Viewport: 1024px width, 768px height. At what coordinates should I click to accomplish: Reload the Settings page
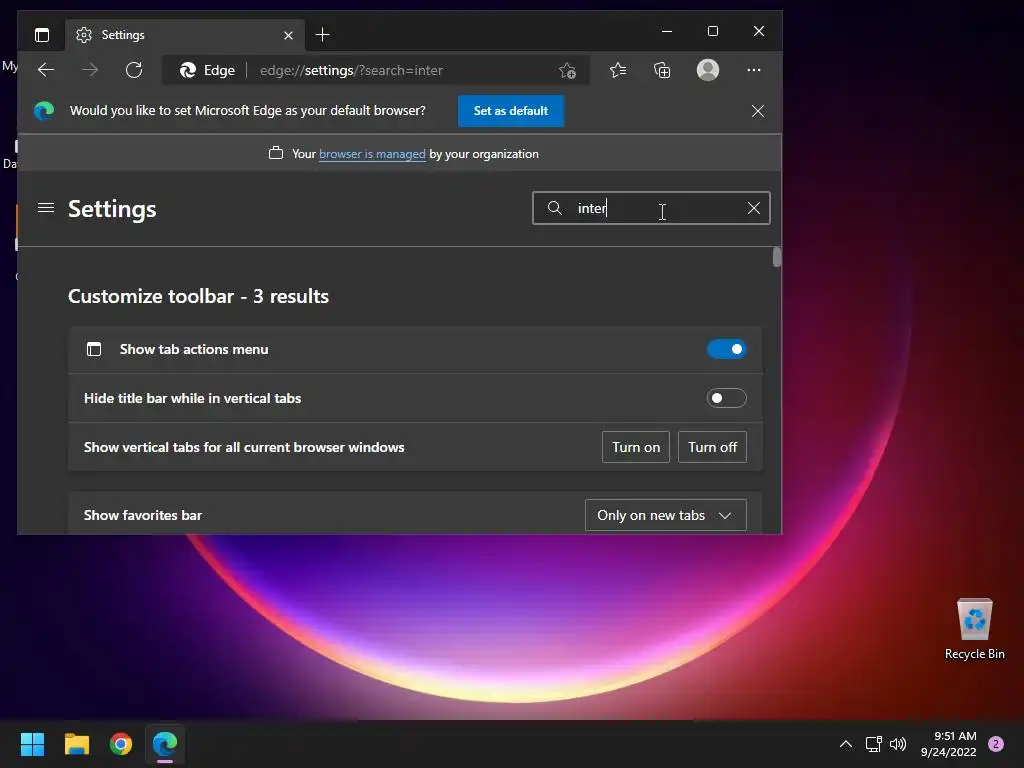pyautogui.click(x=134, y=70)
